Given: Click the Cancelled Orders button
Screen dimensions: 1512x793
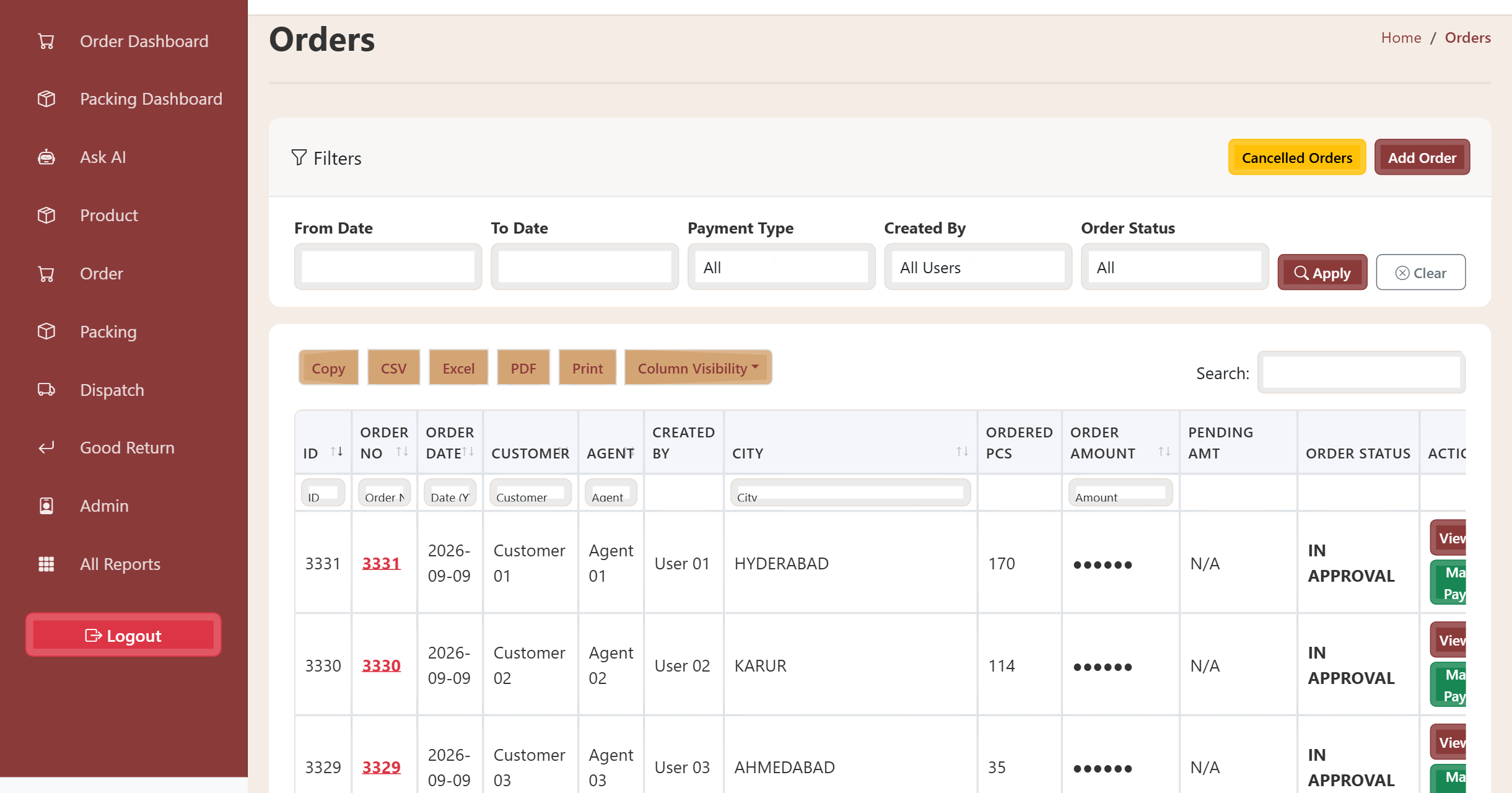Looking at the screenshot, I should (1297, 157).
